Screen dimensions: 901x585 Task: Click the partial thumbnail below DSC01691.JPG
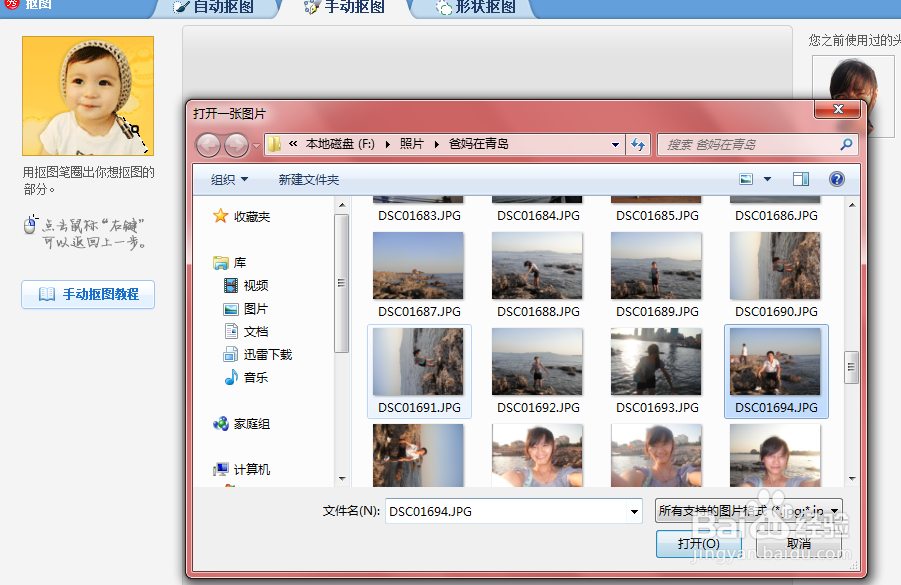tap(418, 455)
